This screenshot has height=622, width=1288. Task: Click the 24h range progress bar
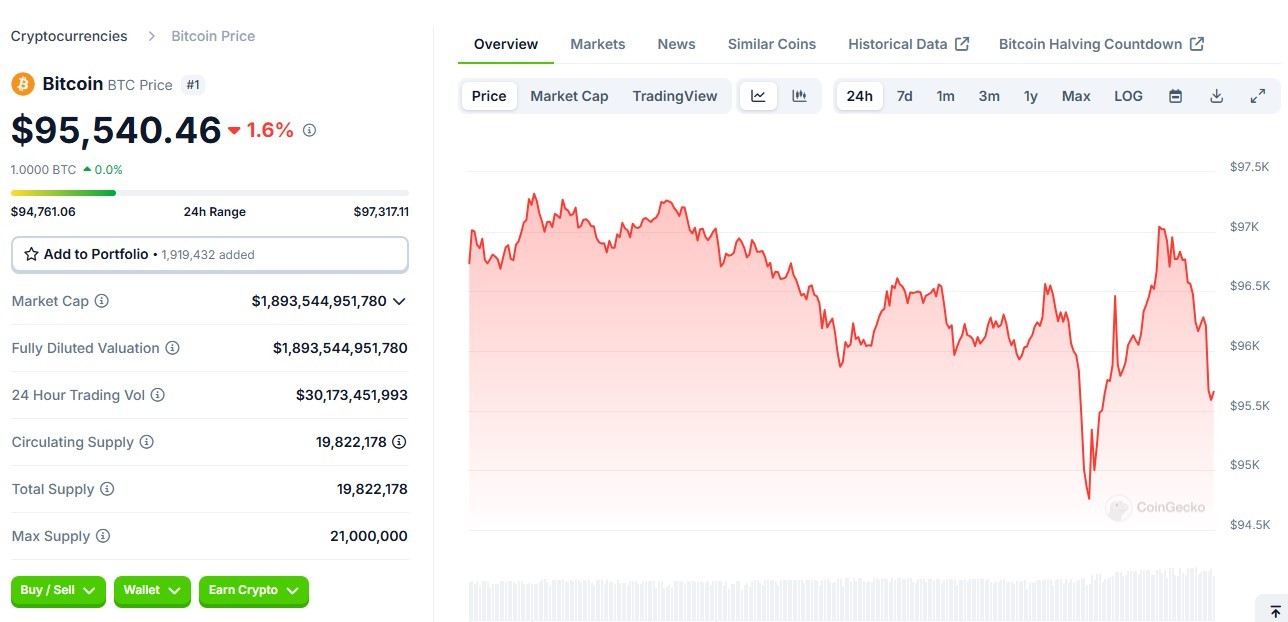[209, 193]
